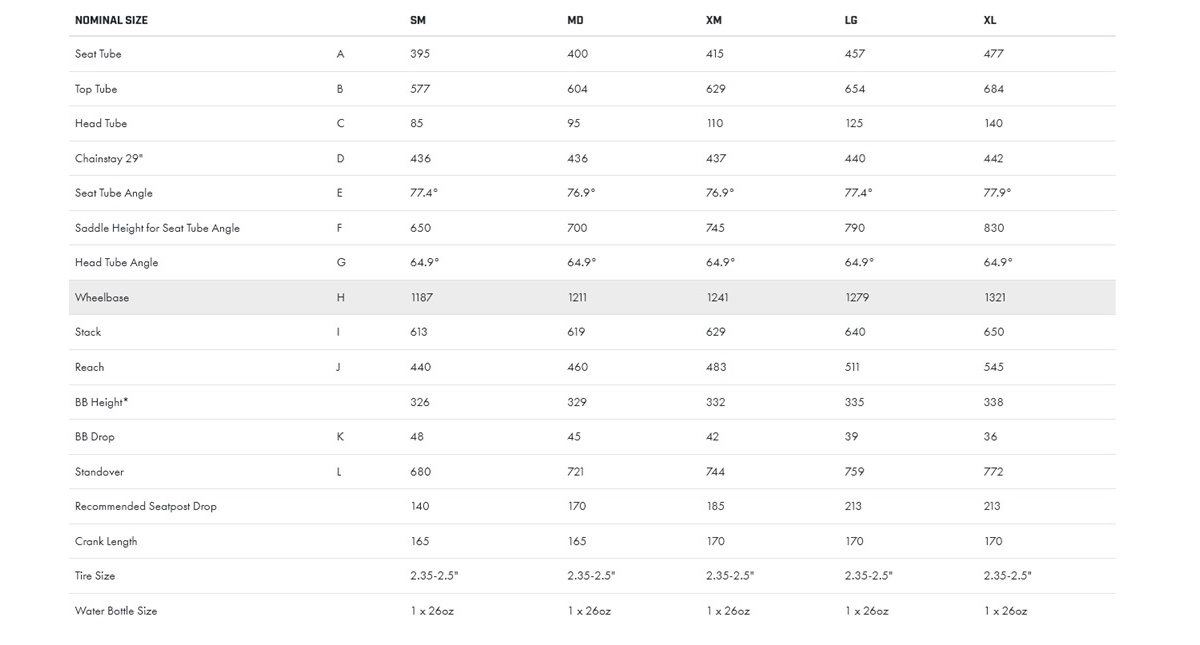Click the MD size column header
1200x645 pixels.
point(575,20)
